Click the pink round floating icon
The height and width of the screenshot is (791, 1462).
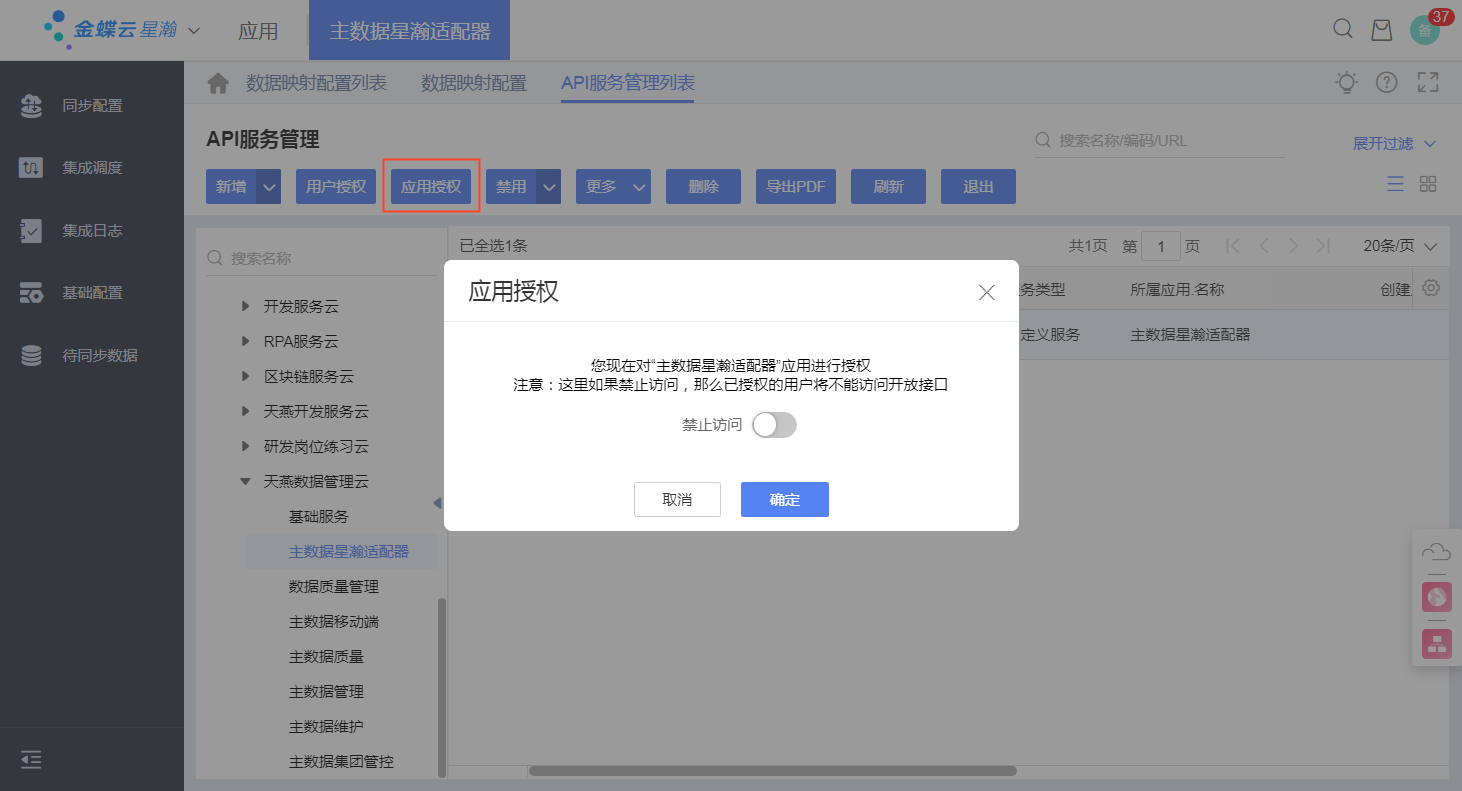(x=1437, y=597)
